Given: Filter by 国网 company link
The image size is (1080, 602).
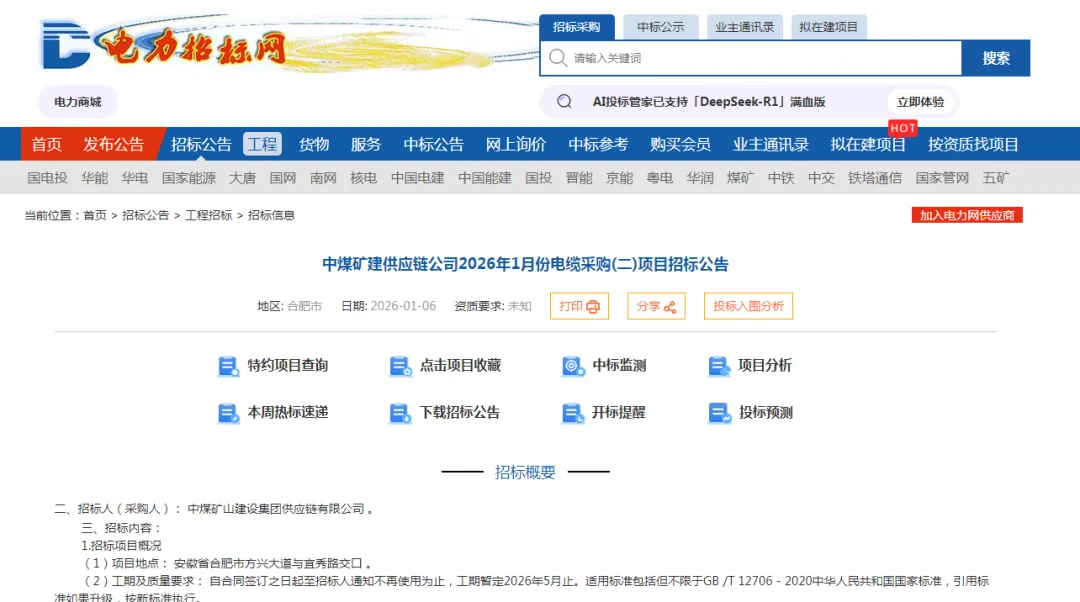Looking at the screenshot, I should pos(283,178).
